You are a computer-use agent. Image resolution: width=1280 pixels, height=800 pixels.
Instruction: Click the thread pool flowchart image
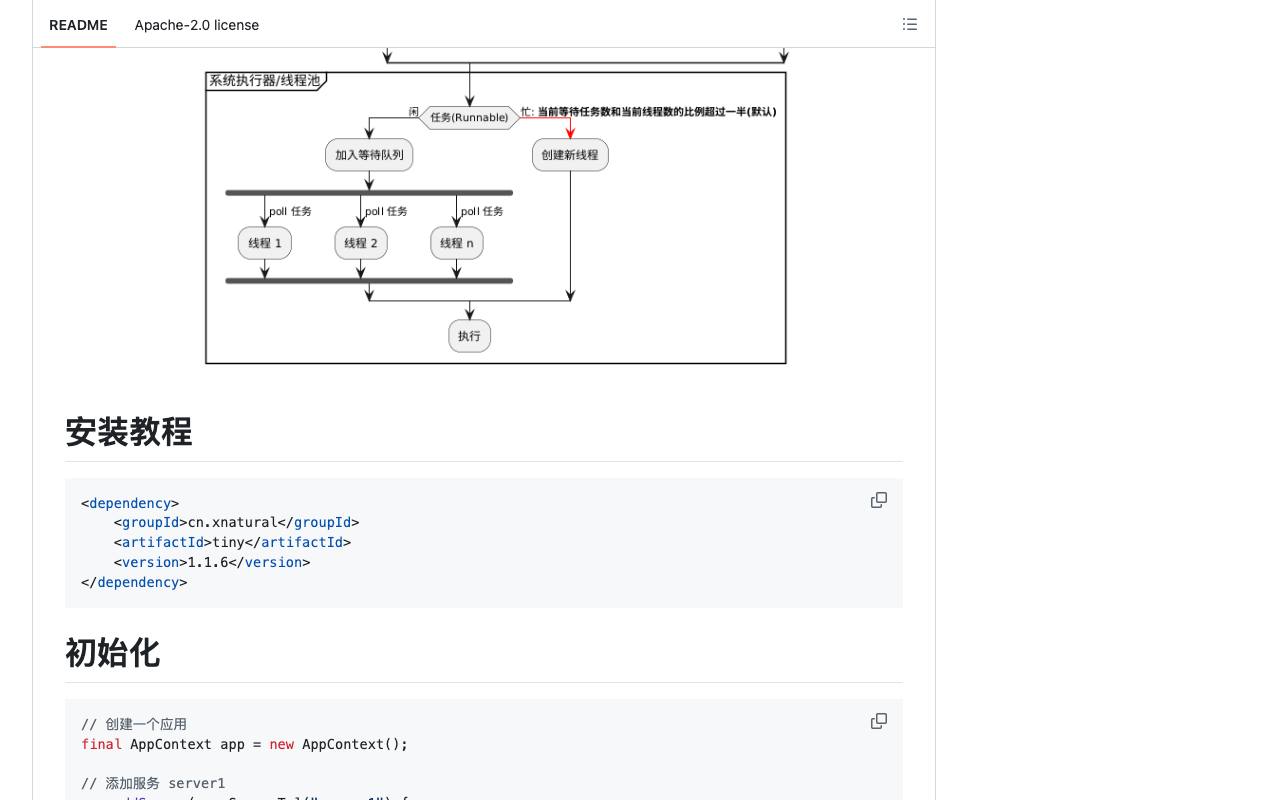click(x=496, y=206)
